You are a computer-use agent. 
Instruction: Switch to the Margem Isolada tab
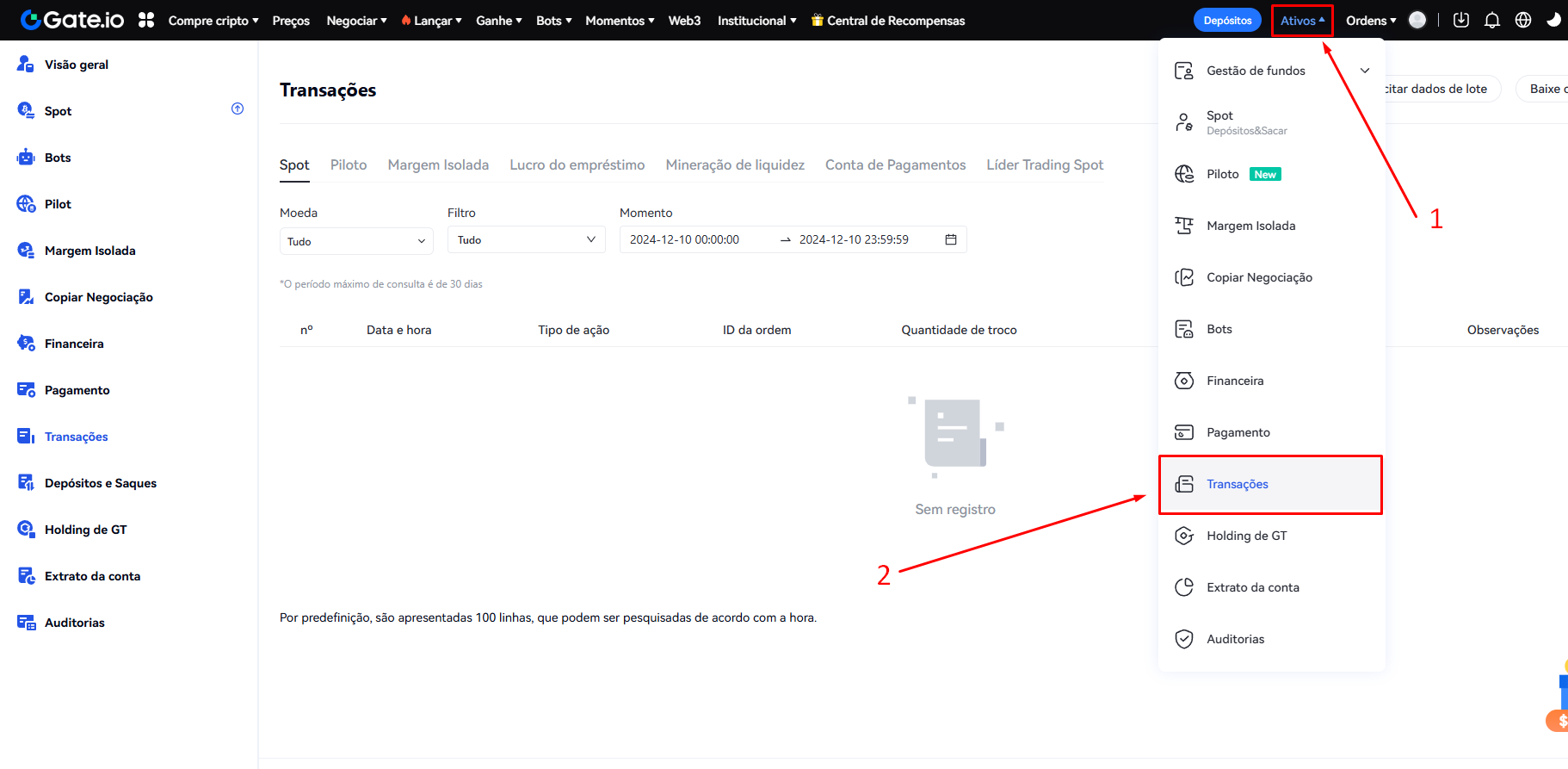click(x=438, y=164)
